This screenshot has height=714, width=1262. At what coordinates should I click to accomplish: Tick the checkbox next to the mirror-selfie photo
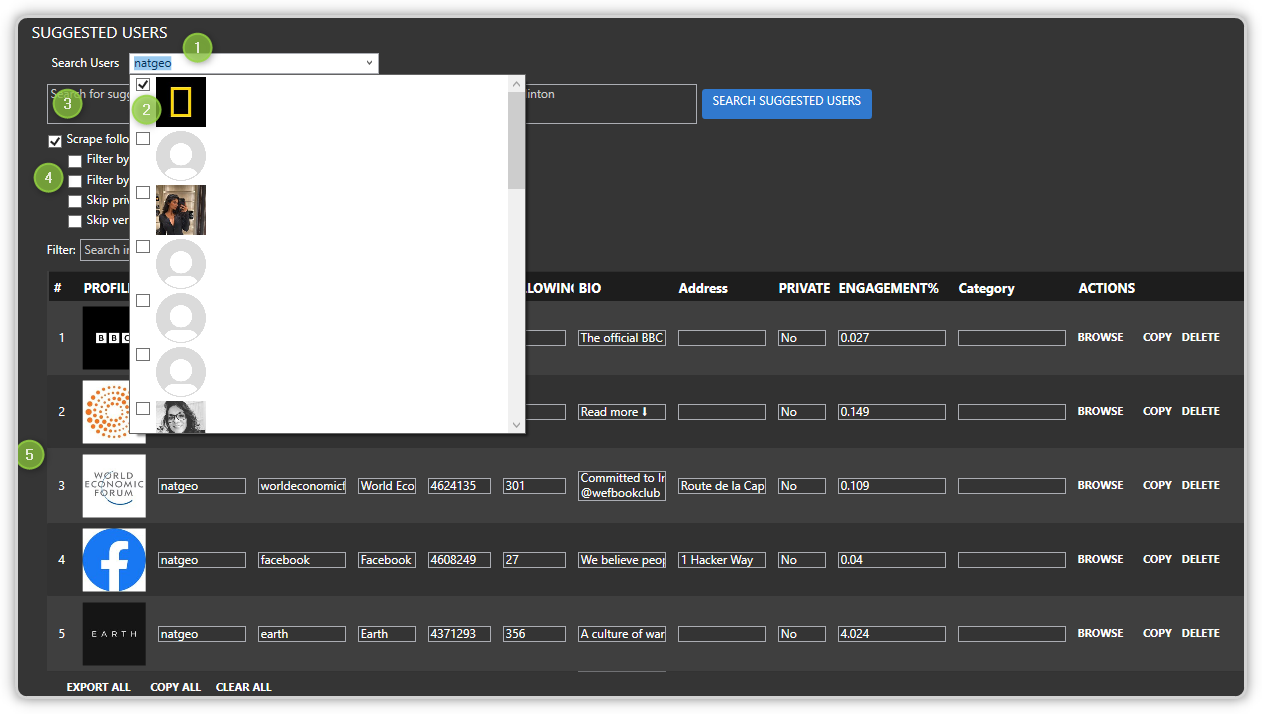(x=143, y=193)
